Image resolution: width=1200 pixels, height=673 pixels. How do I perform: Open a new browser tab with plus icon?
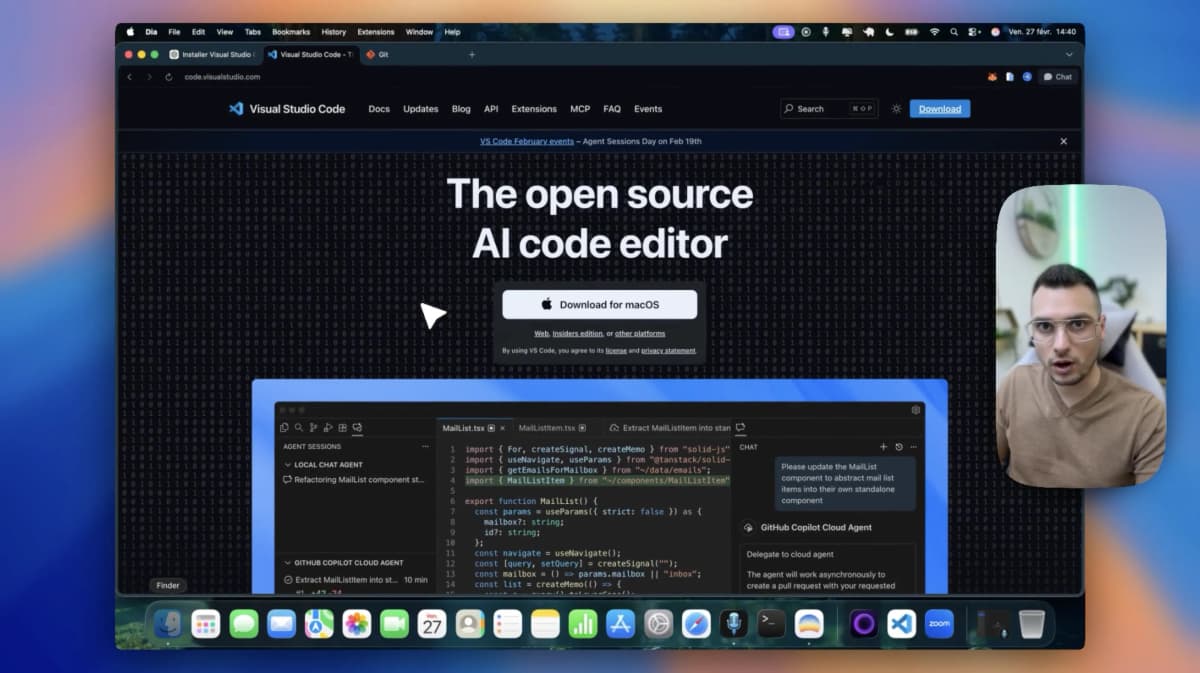pyautogui.click(x=472, y=54)
